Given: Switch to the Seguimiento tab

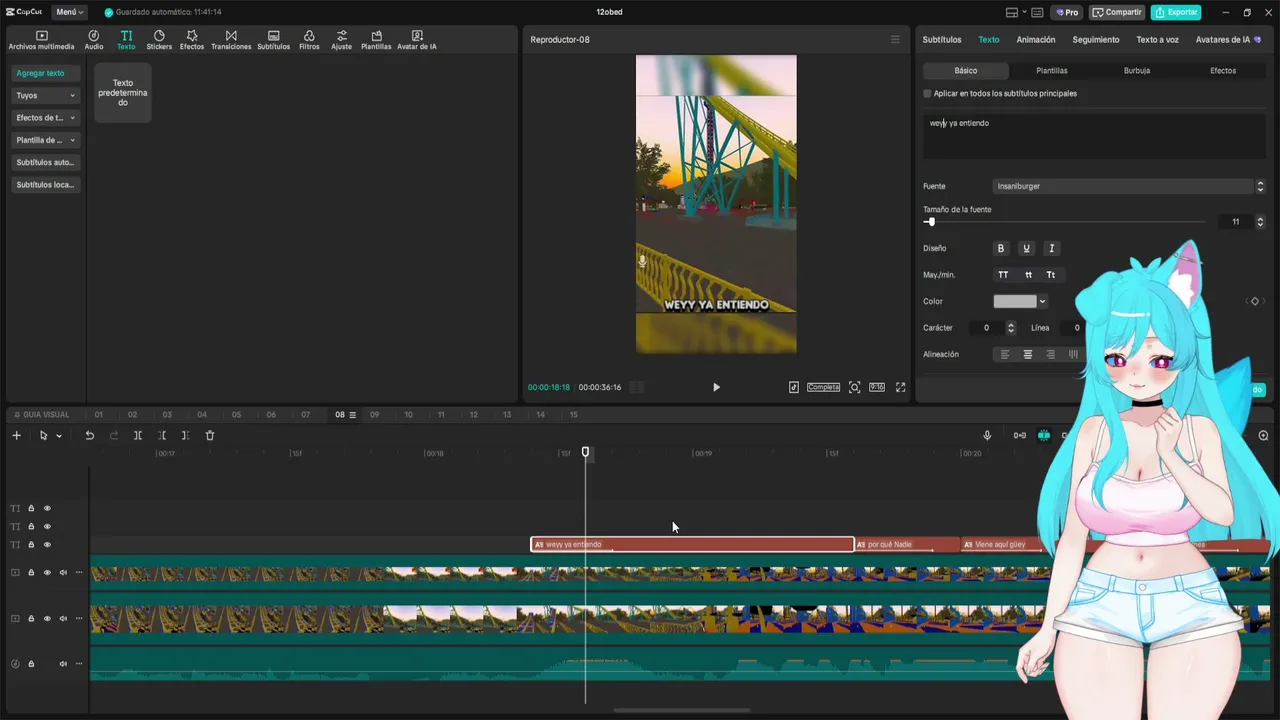Looking at the screenshot, I should click(1096, 40).
